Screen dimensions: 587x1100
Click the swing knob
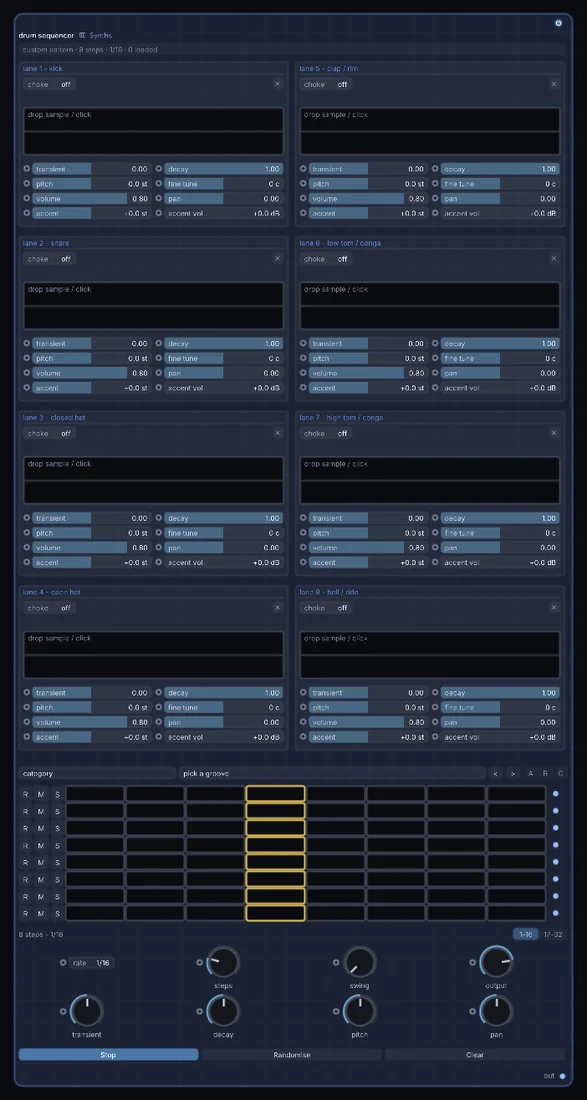pyautogui.click(x=360, y=962)
